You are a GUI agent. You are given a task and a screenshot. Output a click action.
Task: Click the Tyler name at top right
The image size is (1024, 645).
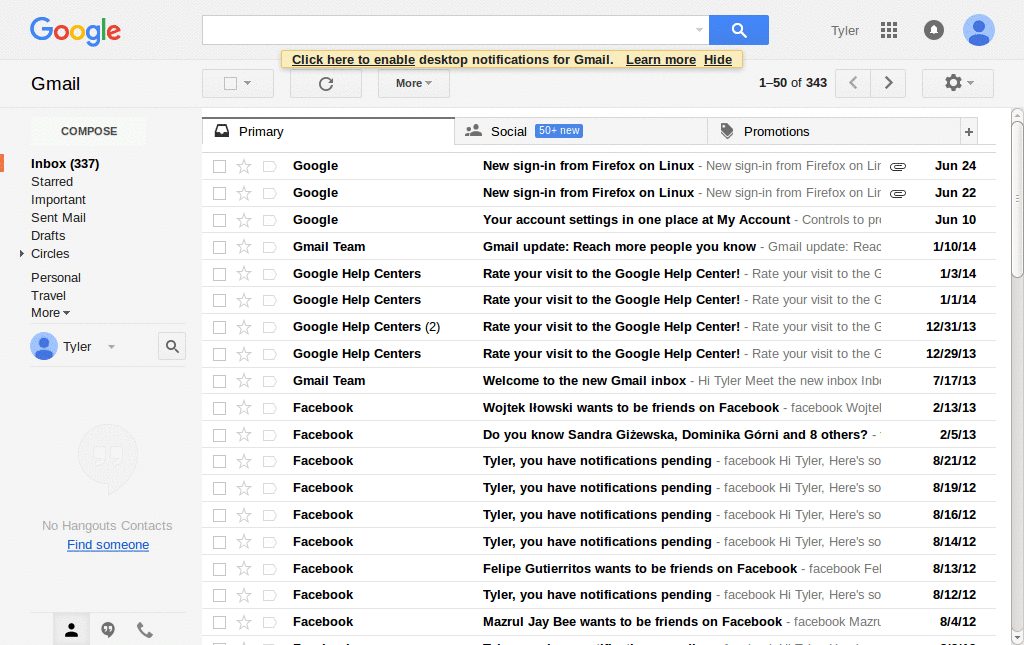coord(844,31)
